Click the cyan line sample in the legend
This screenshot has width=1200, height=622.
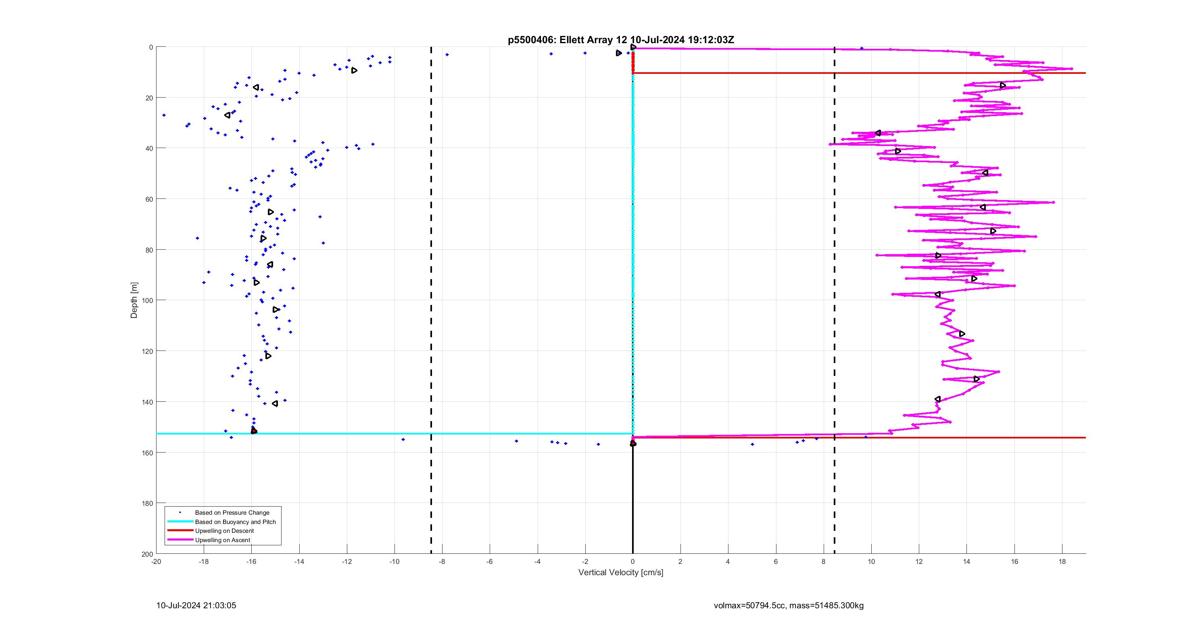(x=179, y=521)
